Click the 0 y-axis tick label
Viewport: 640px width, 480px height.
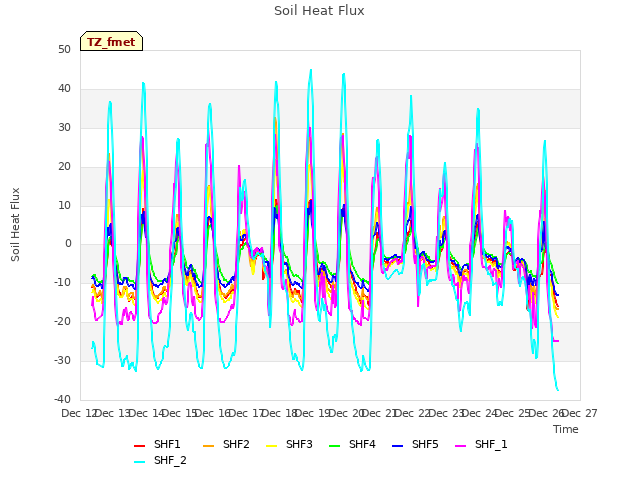[x=68, y=244]
